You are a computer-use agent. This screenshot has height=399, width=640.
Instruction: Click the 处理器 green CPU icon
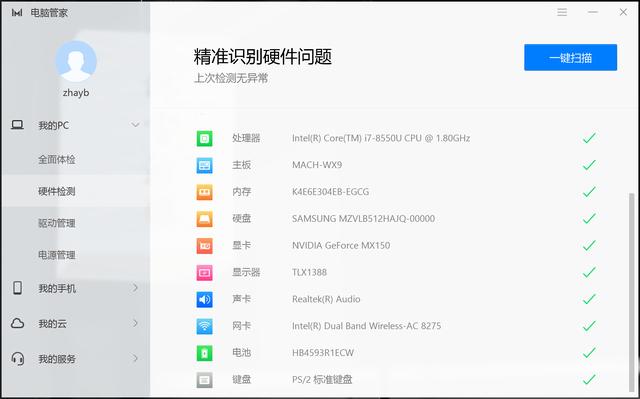[204, 138]
